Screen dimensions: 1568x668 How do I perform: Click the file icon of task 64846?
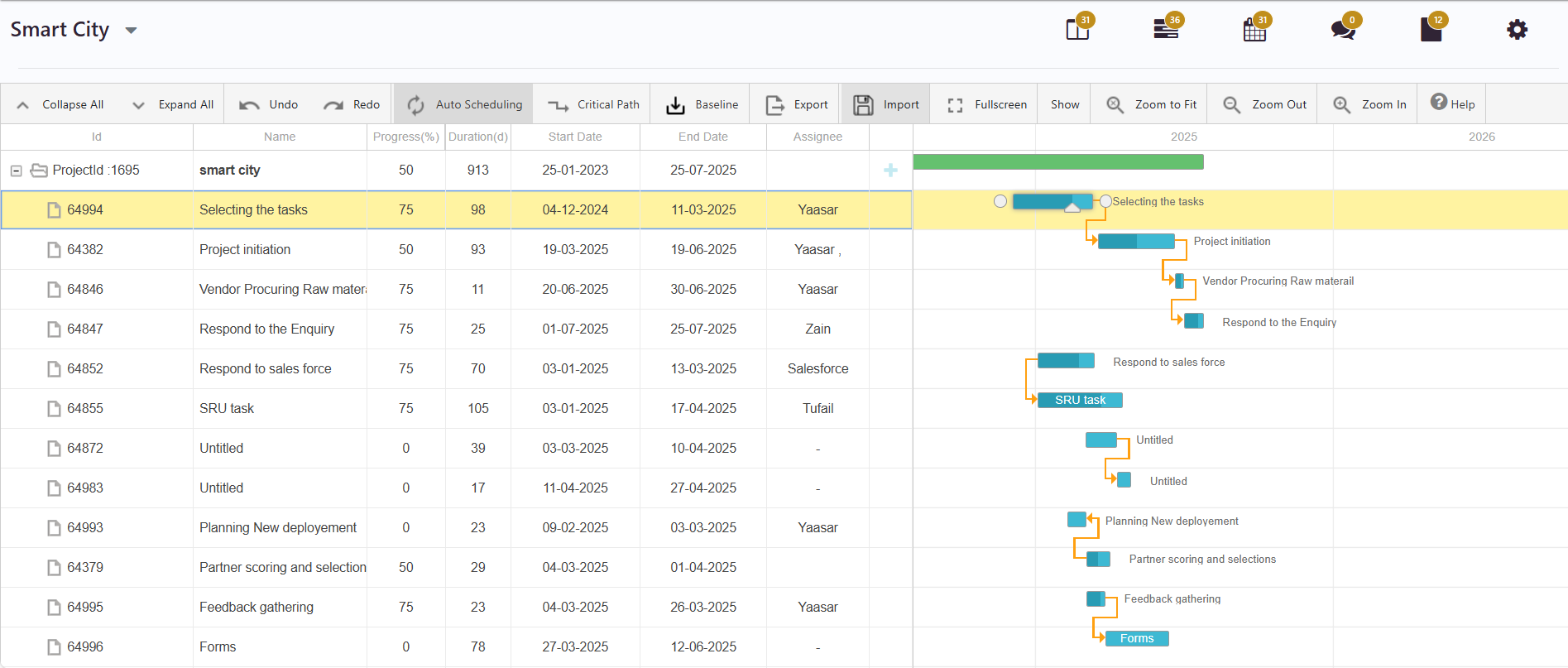(54, 290)
